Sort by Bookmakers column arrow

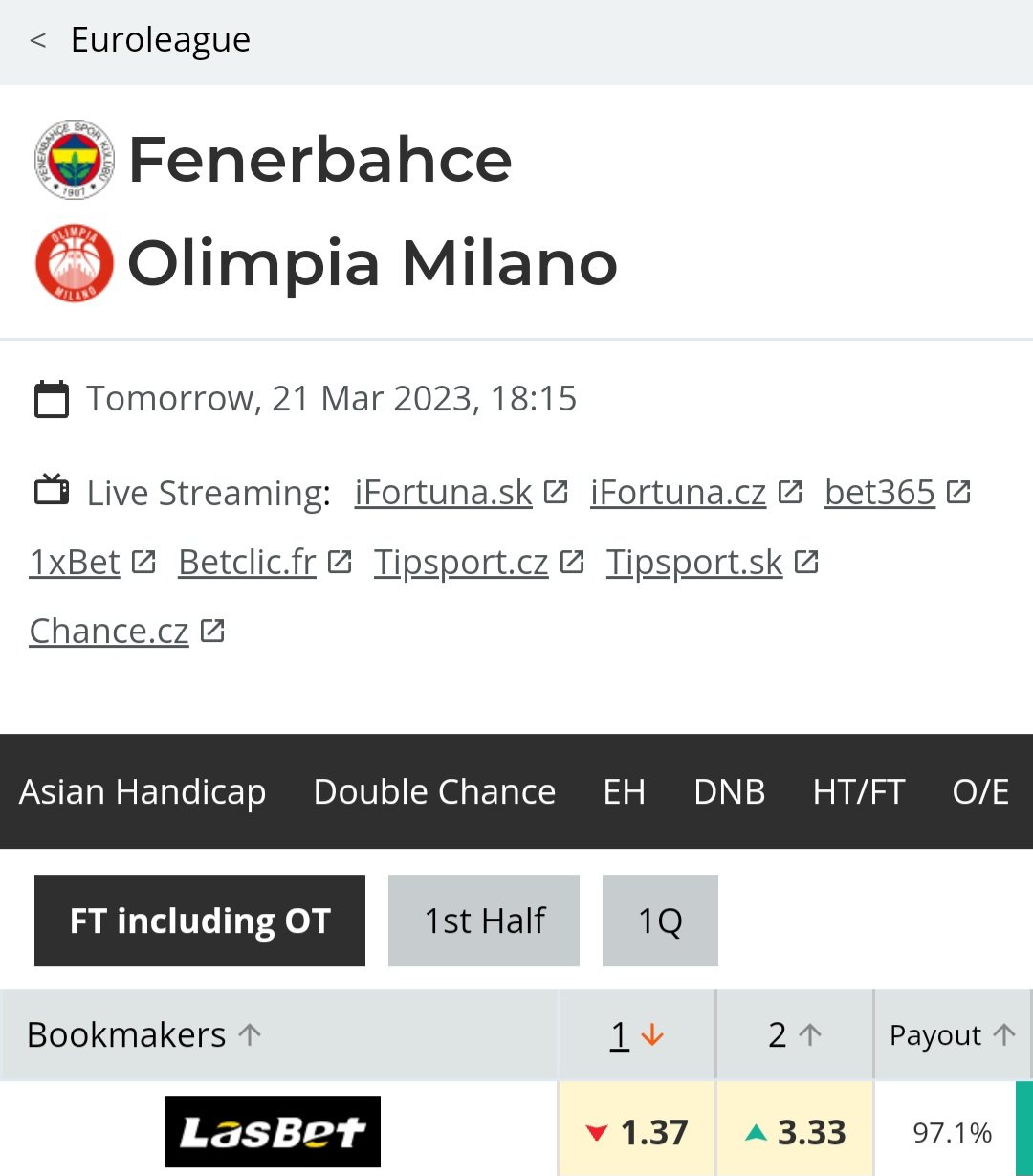[250, 1034]
